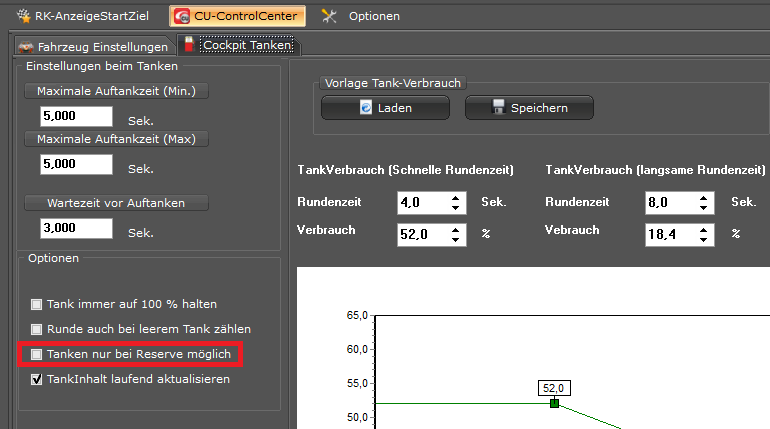Increase the schnelle Rundenzeit value 4,0

pyautogui.click(x=456, y=198)
